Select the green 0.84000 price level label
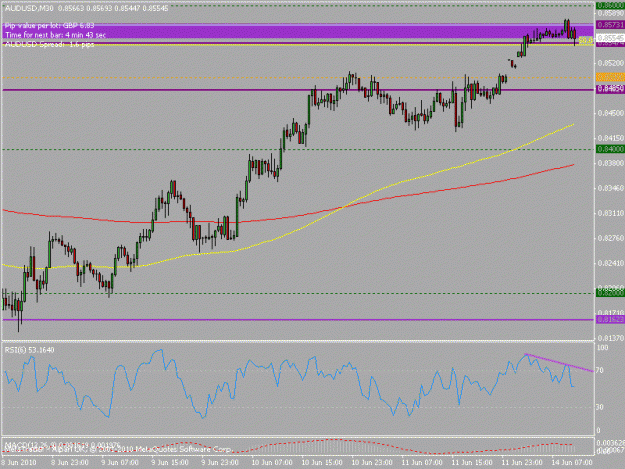 (x=610, y=149)
